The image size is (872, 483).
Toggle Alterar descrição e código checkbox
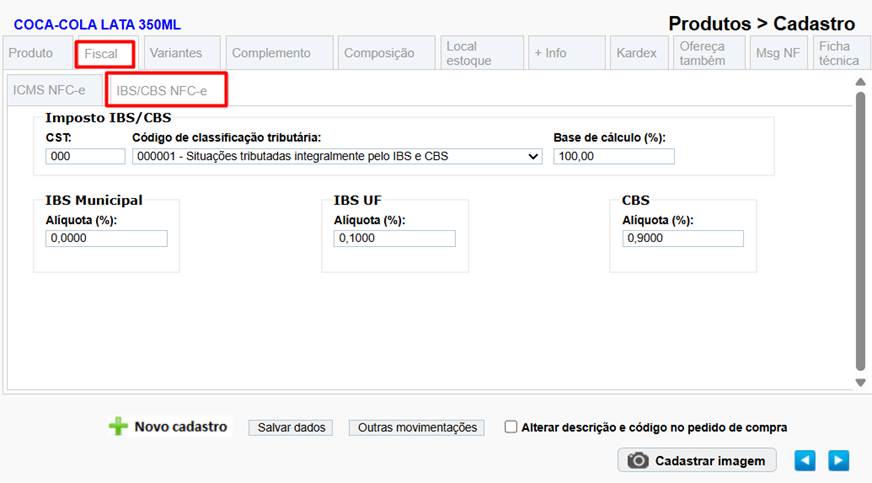[x=511, y=427]
